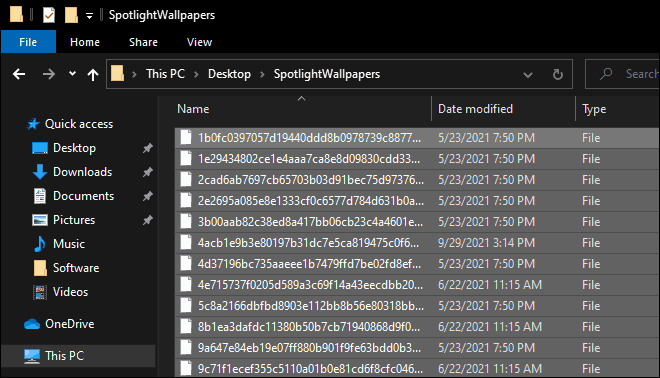
Task: Click the file icon of 8b1ea3dafdc1 row
Action: [186, 327]
